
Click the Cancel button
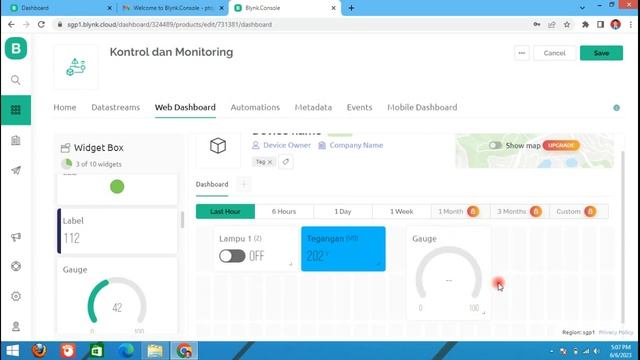554,53
